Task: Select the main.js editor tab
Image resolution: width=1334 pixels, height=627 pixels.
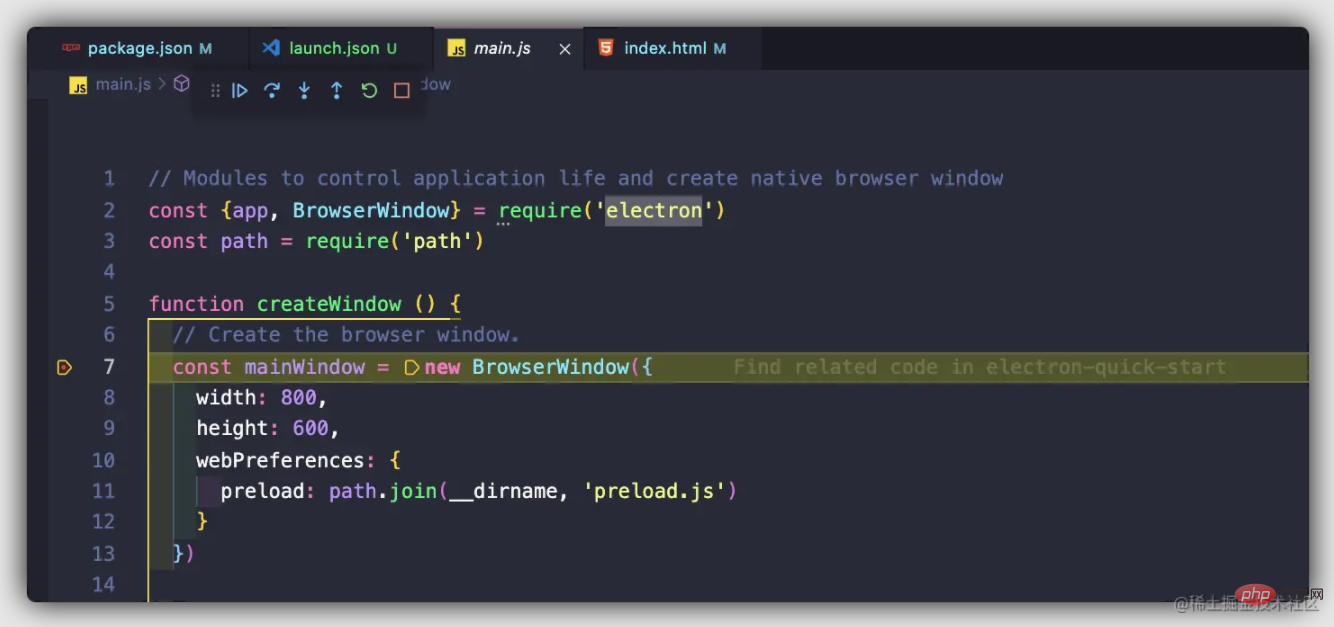Action: (509, 48)
